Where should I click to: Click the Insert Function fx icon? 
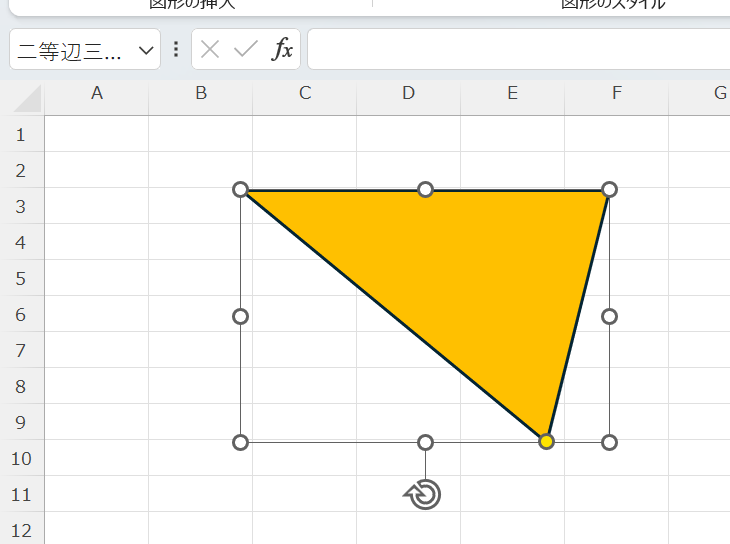[283, 49]
